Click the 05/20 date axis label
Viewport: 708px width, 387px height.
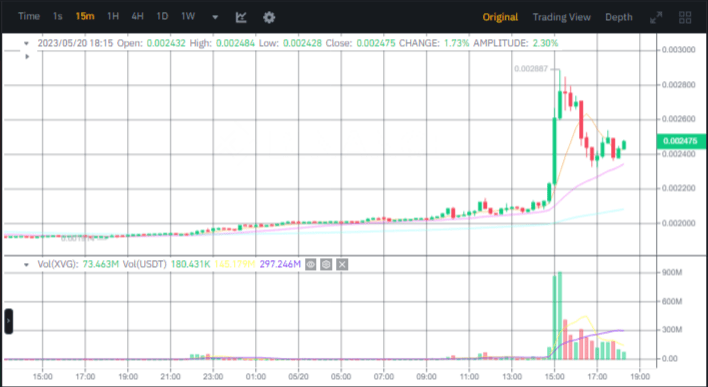pyautogui.click(x=298, y=376)
